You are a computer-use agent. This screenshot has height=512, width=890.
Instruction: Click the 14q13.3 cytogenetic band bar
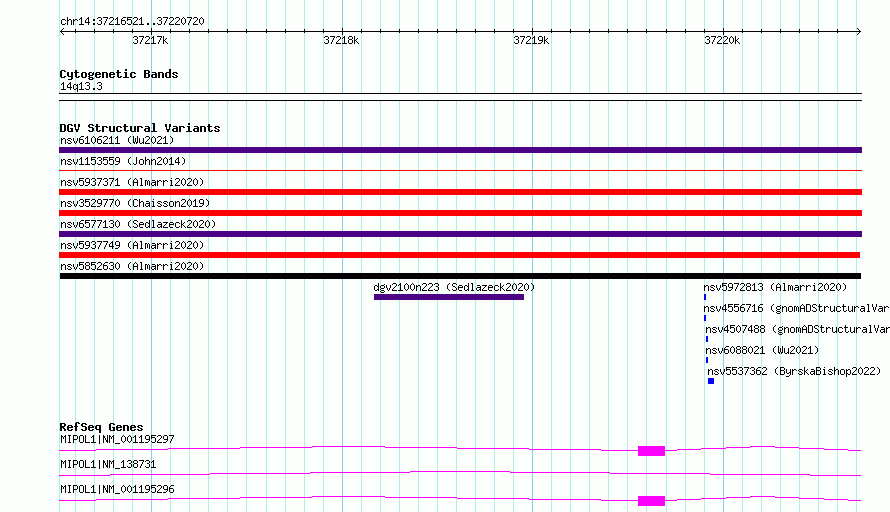coord(460,97)
